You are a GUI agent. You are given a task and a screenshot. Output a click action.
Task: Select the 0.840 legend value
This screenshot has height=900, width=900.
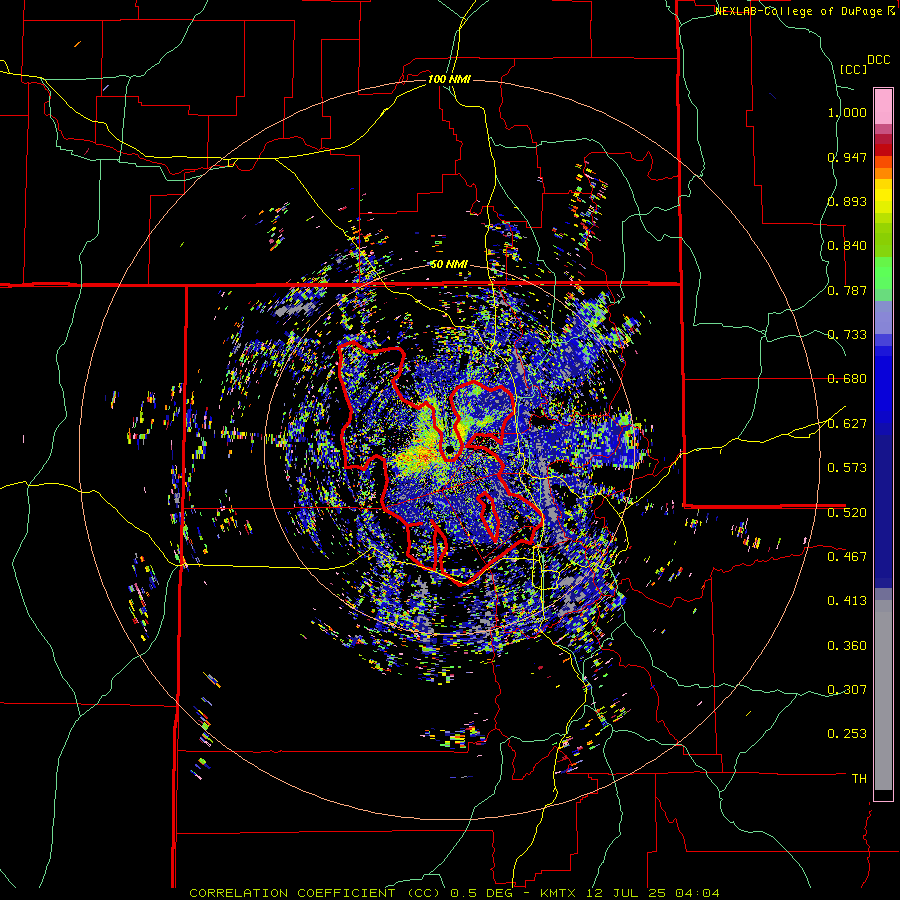click(847, 246)
